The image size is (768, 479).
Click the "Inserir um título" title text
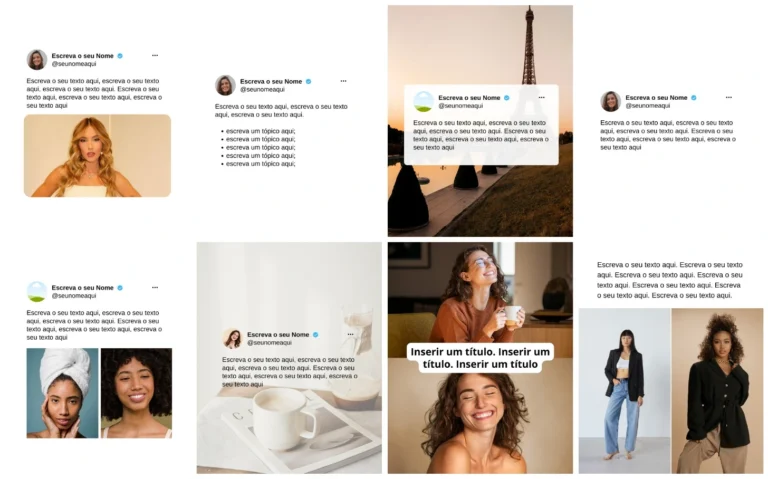(x=480, y=358)
